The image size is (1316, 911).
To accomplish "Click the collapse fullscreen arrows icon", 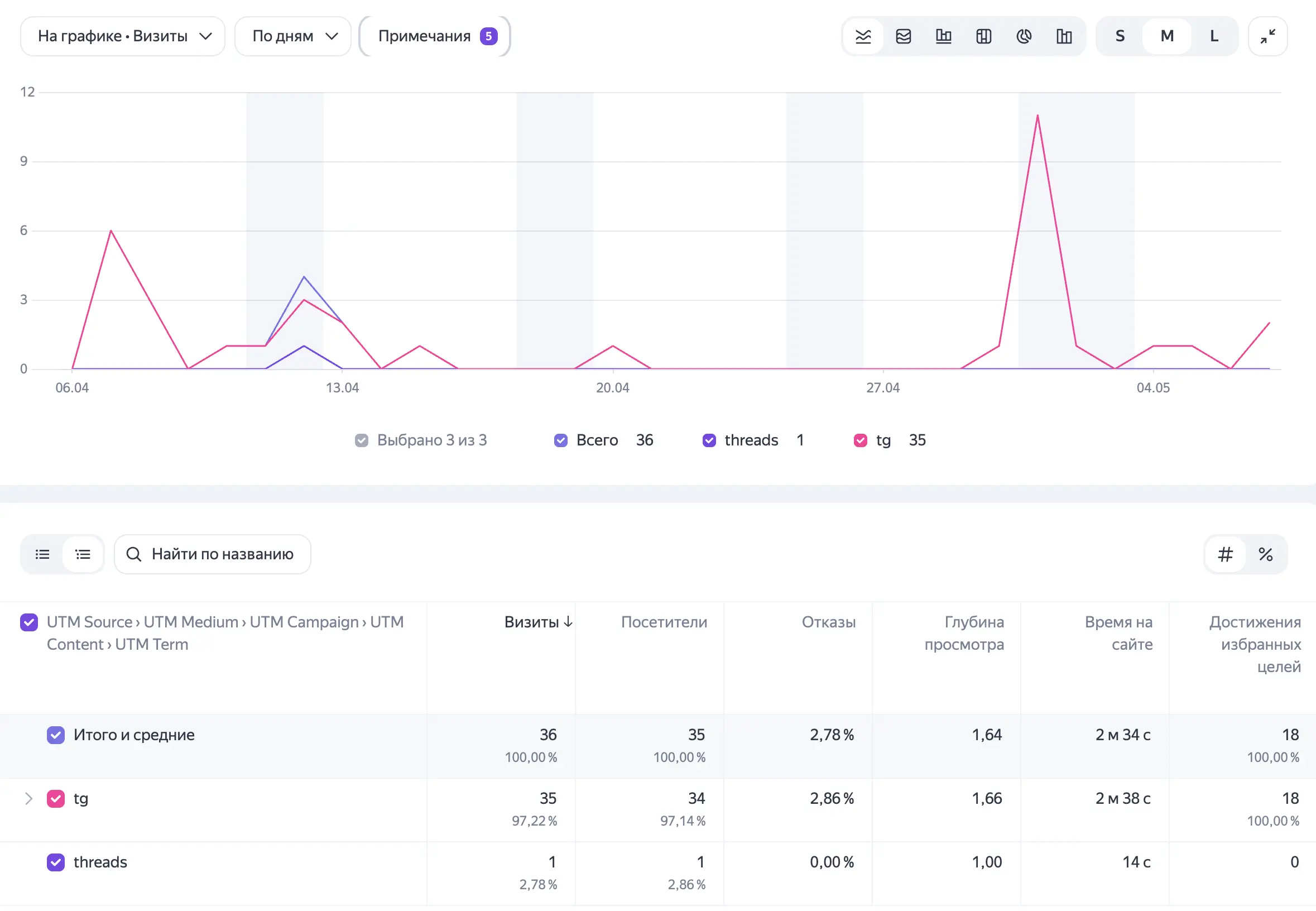I will 1267,36.
